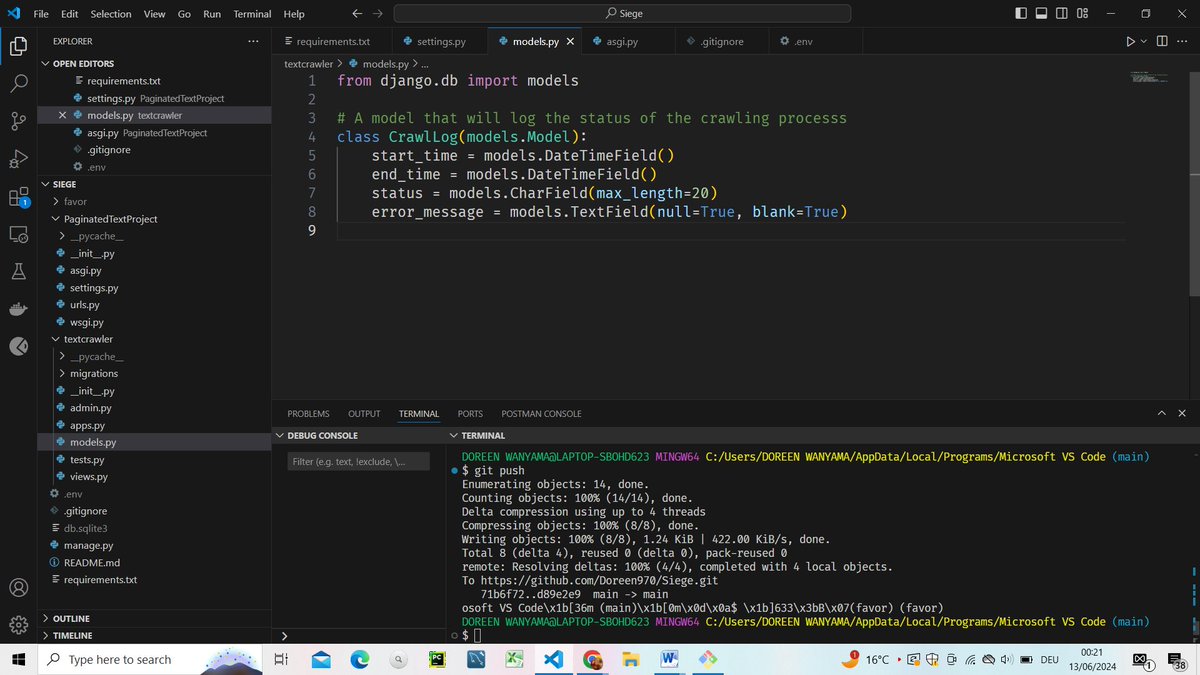This screenshot has height=675, width=1200.
Task: Open the Extensions view showing one badge
Action: pyautogui.click(x=18, y=196)
